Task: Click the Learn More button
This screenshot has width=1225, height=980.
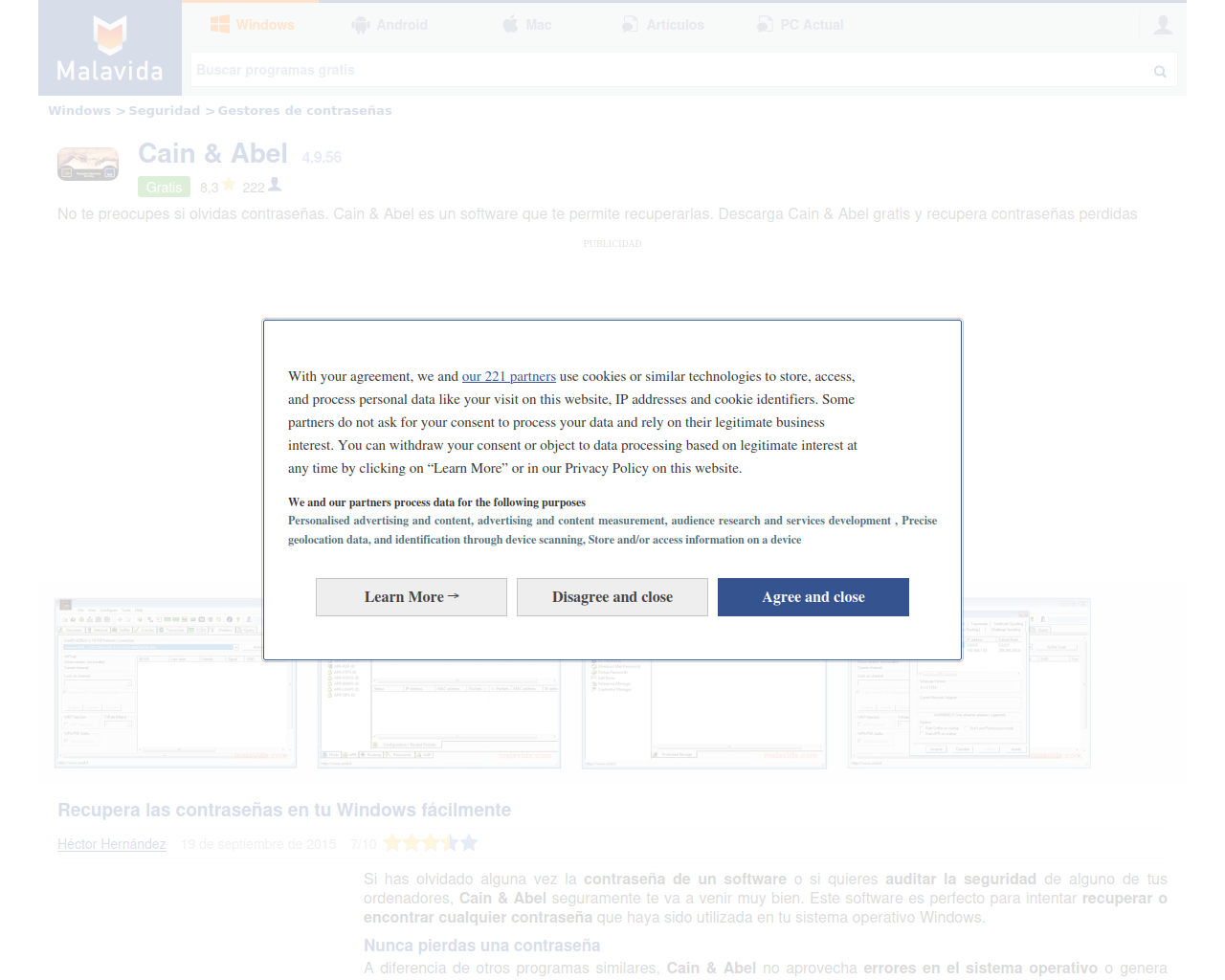Action: tap(412, 597)
